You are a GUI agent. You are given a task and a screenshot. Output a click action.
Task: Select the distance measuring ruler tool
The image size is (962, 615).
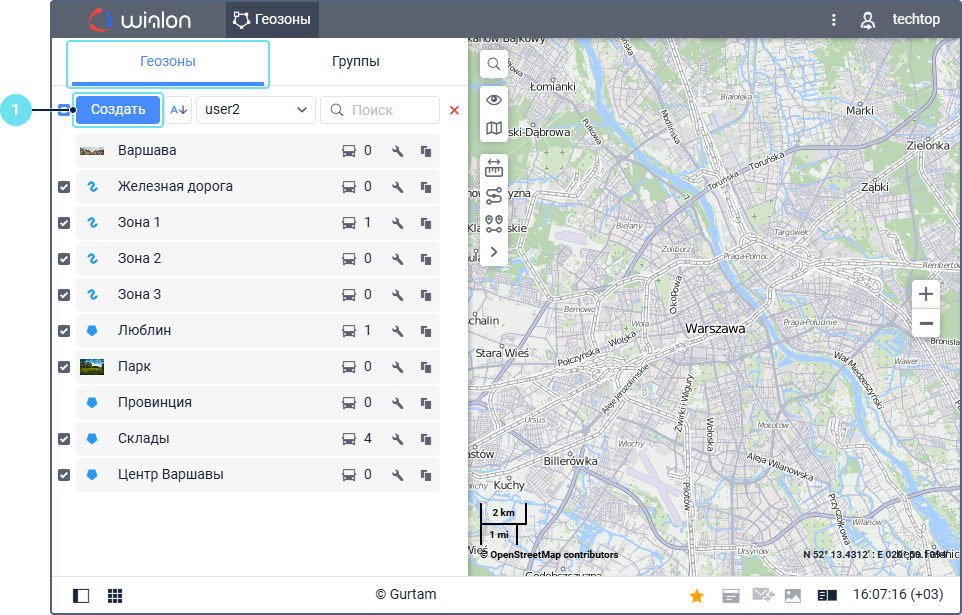pyautogui.click(x=494, y=169)
